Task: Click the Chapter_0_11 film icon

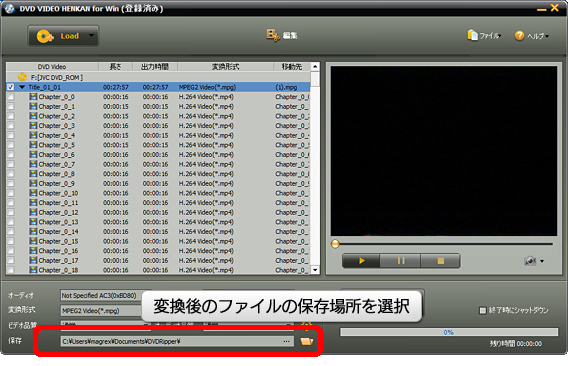Action: tap(33, 203)
